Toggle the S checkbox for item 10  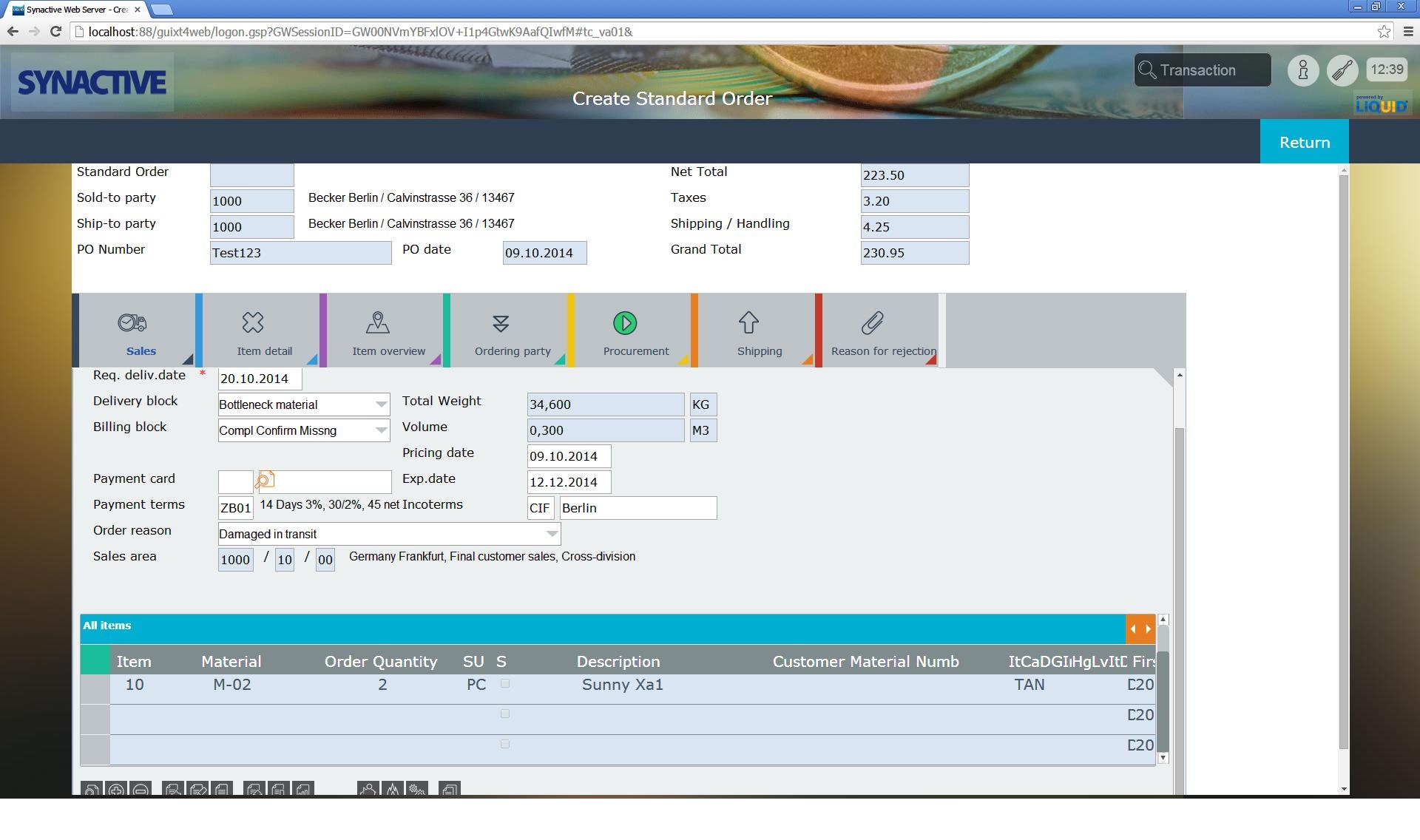click(505, 685)
